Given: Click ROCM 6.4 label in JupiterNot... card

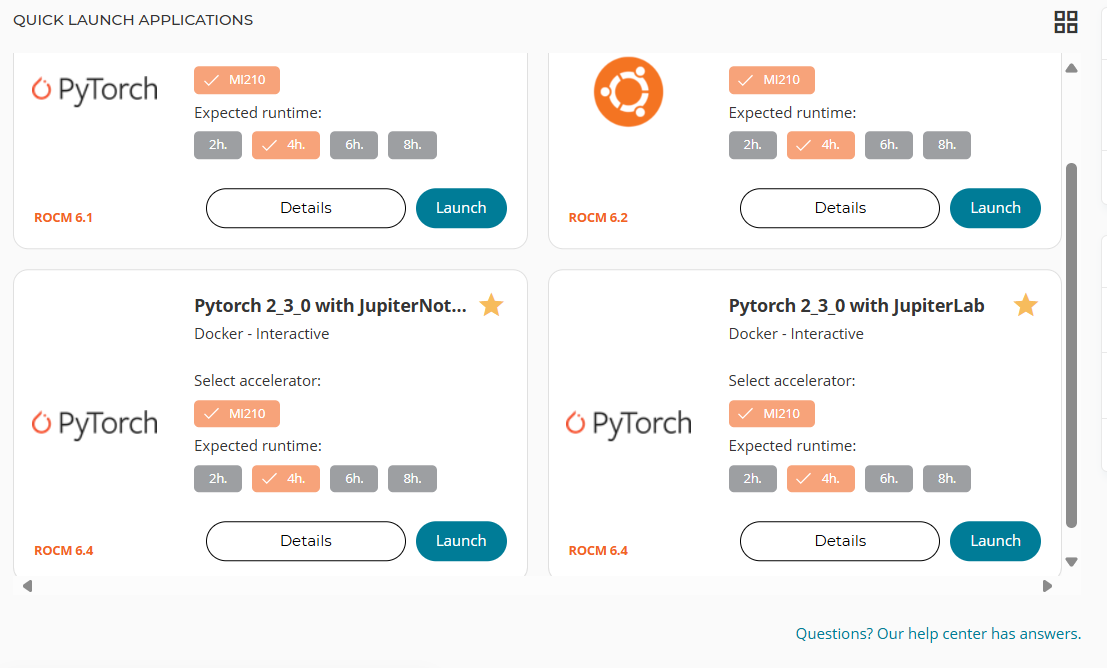Looking at the screenshot, I should pos(64,551).
